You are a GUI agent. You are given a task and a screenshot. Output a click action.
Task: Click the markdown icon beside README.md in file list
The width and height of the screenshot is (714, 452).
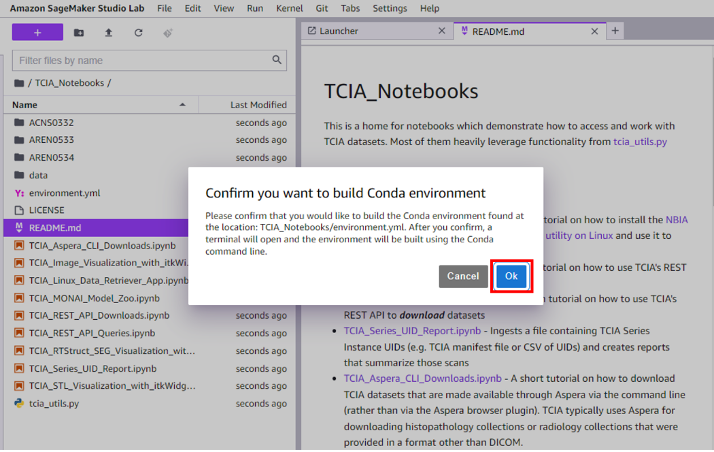pyautogui.click(x=19, y=227)
